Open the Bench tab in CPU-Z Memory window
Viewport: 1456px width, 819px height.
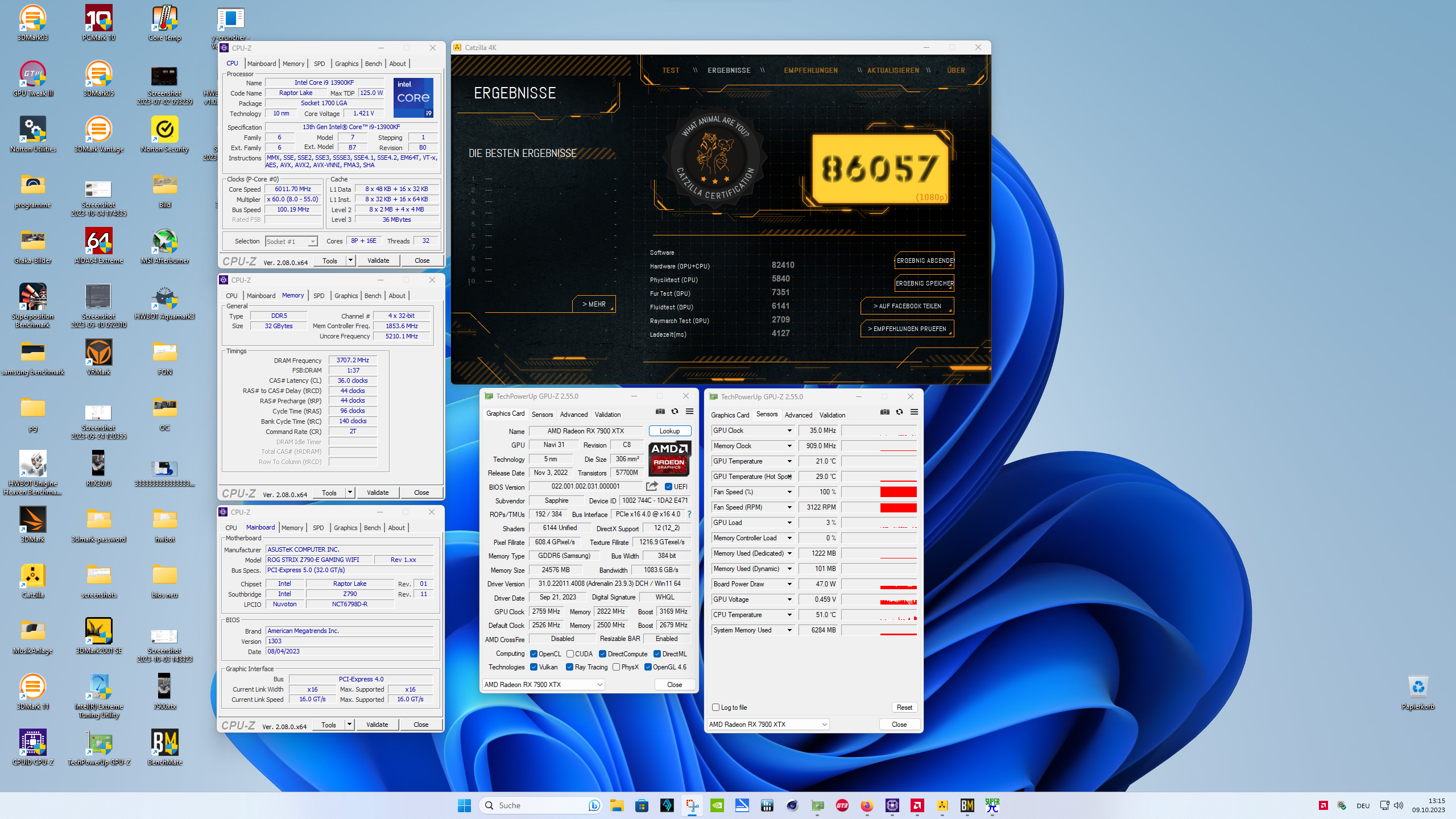[x=373, y=296]
